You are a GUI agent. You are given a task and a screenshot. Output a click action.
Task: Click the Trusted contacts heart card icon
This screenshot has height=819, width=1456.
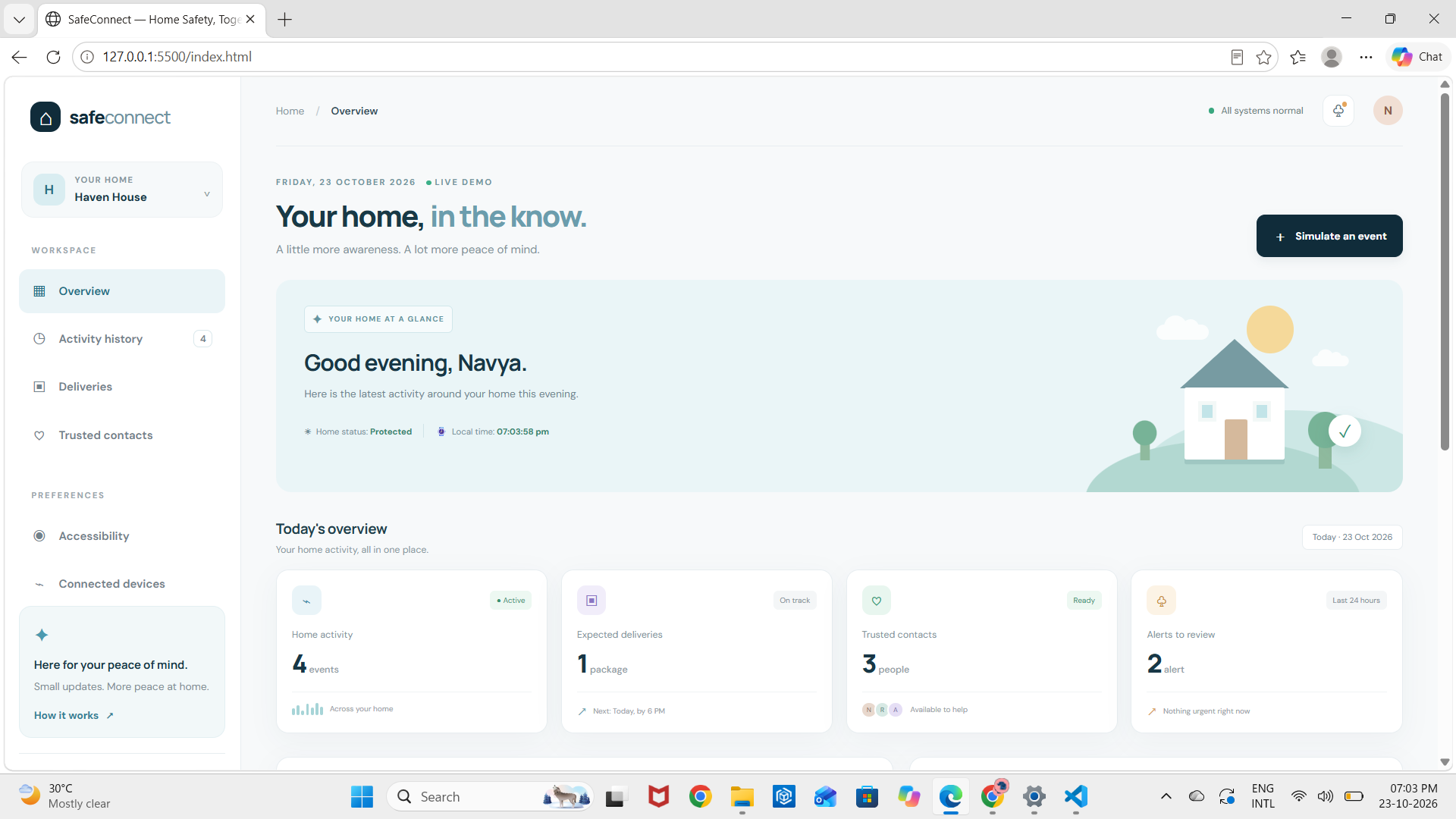877,601
